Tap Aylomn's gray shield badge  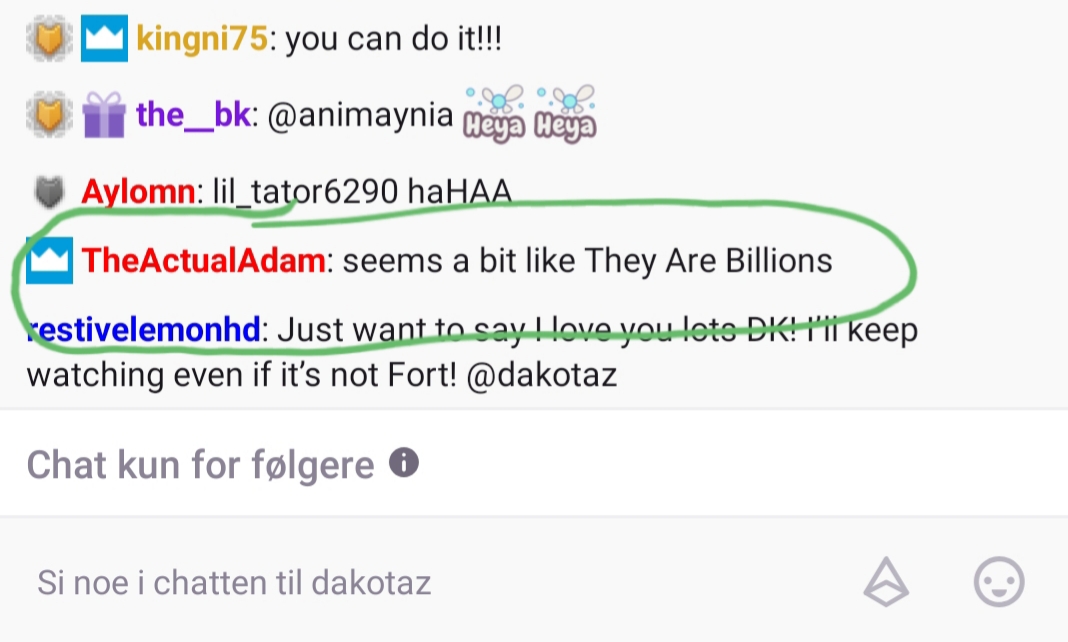click(49, 191)
